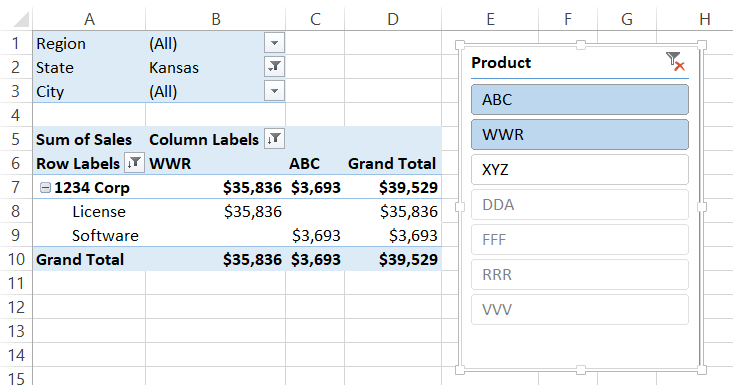
Task: Open the Region filter dropdown
Action: [x=274, y=43]
